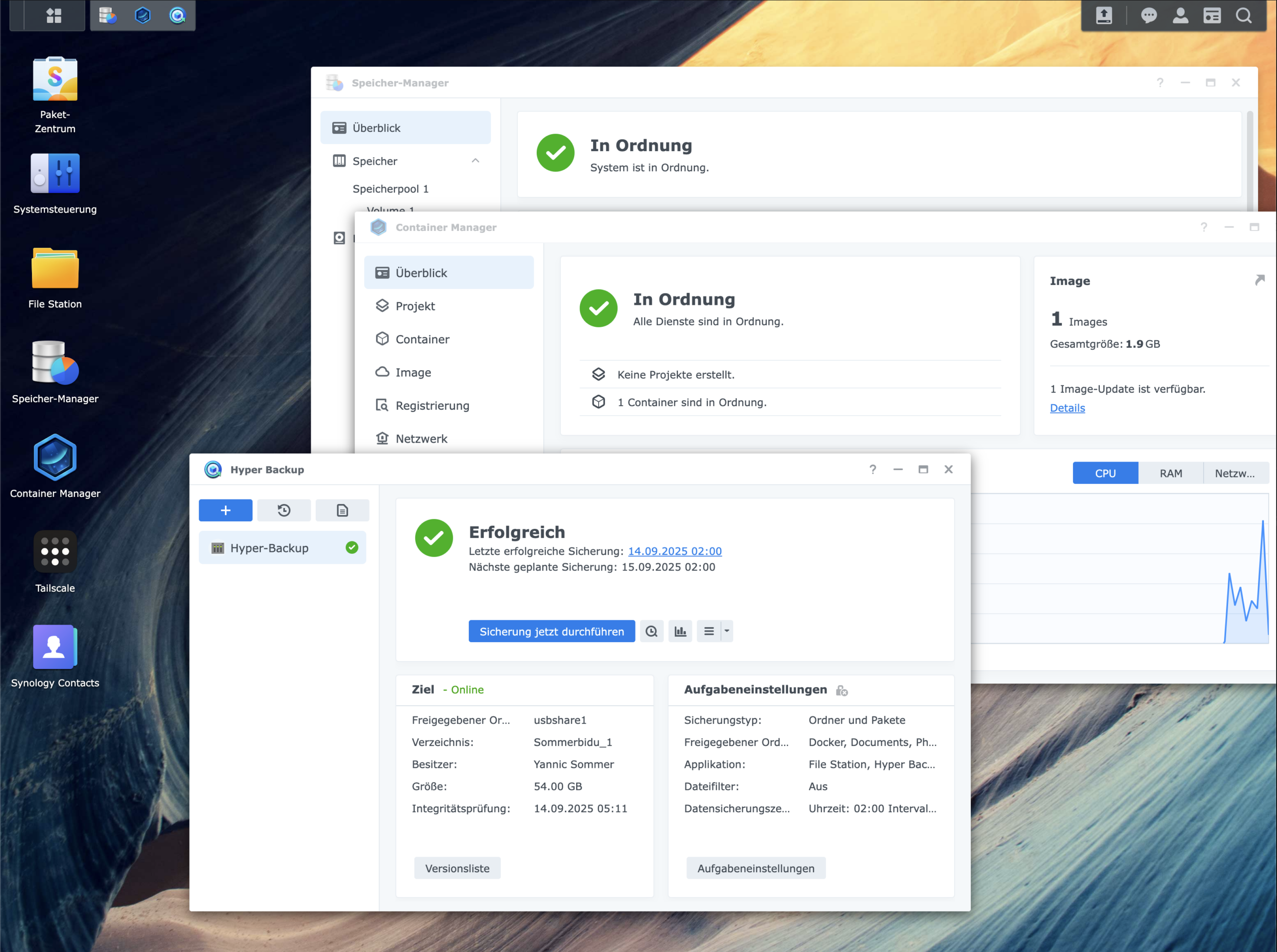
Task: Open backup statistics chart icon
Action: (x=680, y=631)
